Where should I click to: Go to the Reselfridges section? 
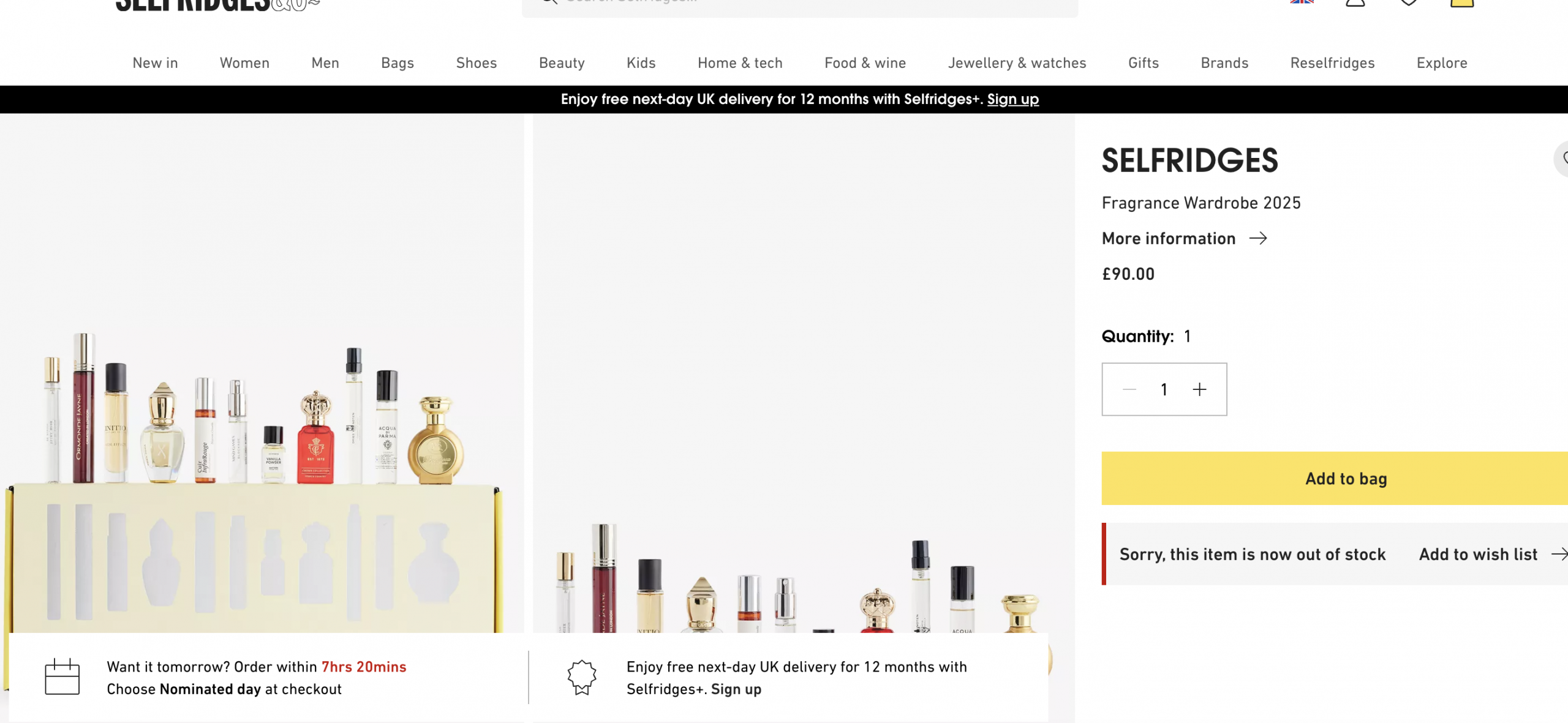pos(1332,63)
